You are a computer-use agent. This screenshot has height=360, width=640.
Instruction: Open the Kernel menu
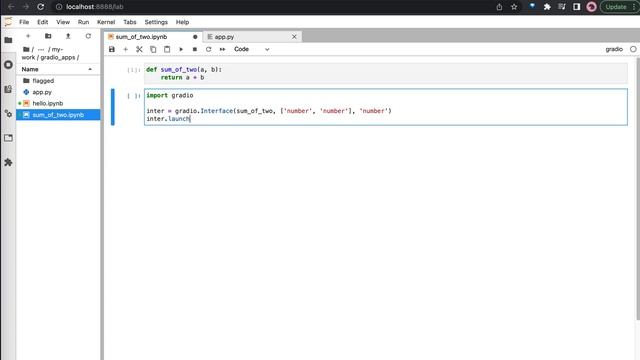click(106, 22)
